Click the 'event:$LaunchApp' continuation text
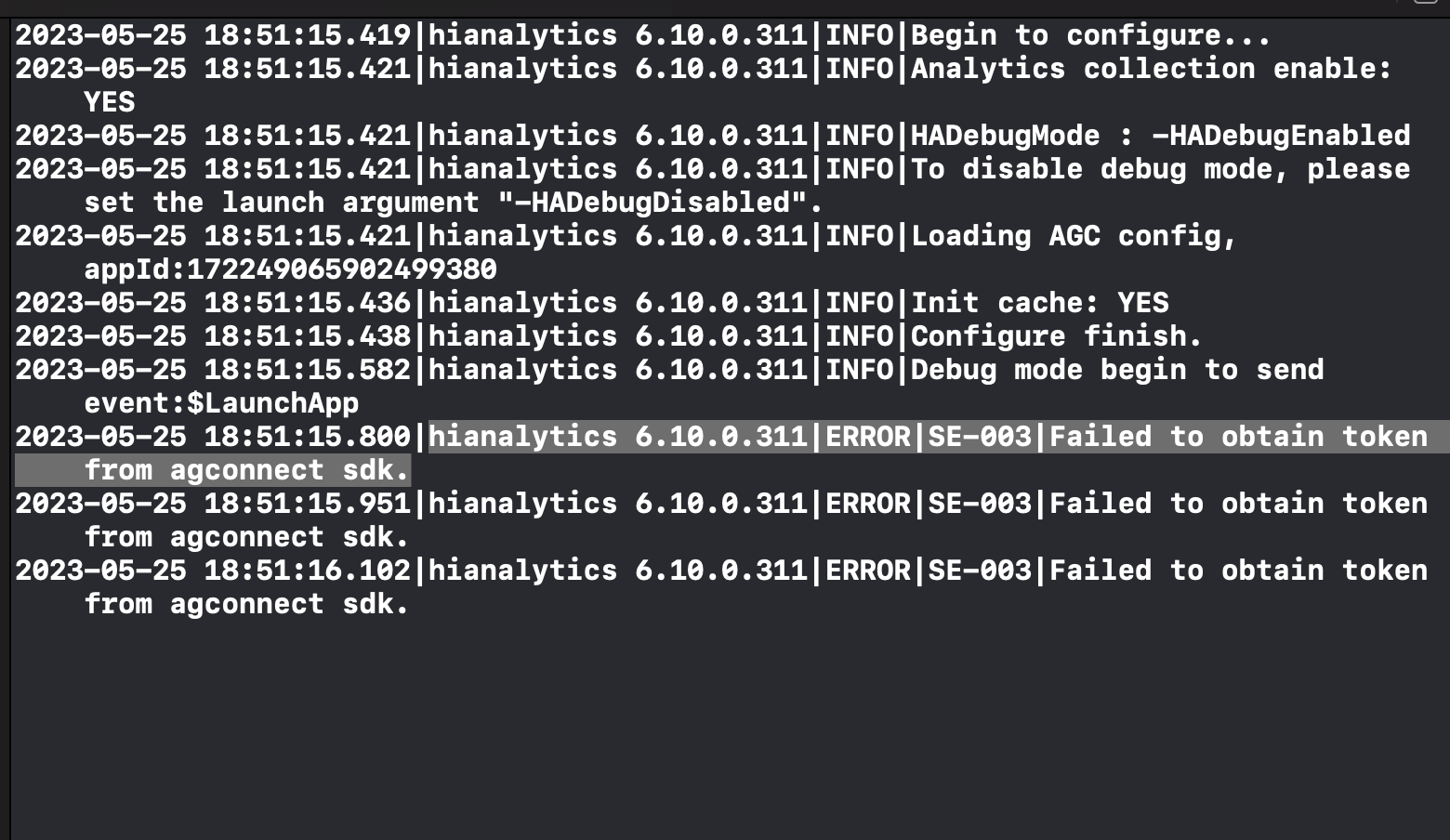 tap(221, 403)
